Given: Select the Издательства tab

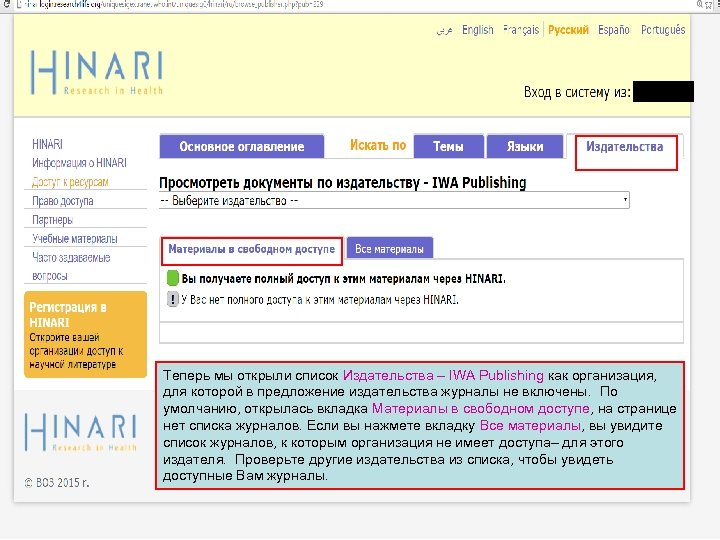Looking at the screenshot, I should (624, 147).
